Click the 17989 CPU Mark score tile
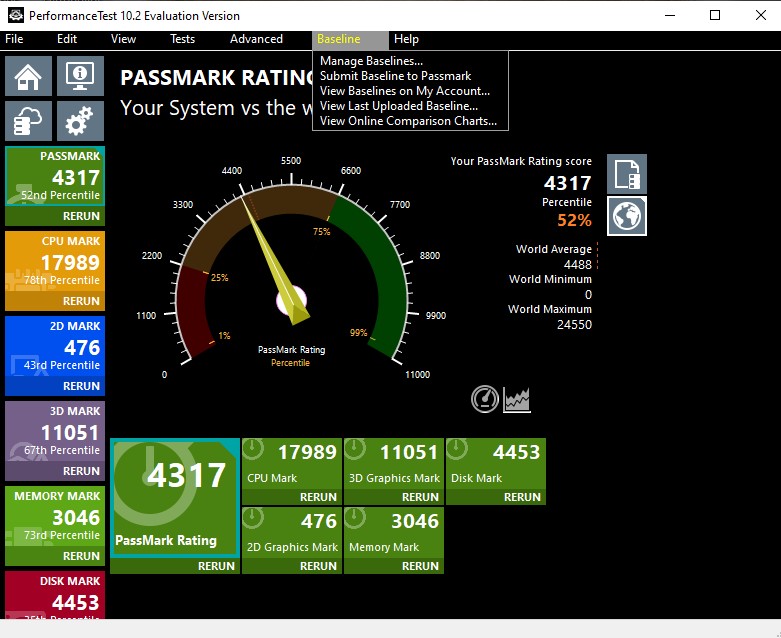Viewport: 781px width, 638px height. [292, 464]
